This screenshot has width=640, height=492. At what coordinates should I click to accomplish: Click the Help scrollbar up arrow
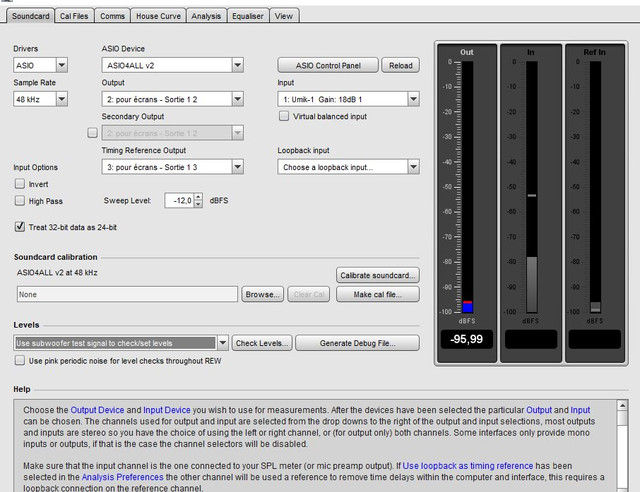(622, 405)
